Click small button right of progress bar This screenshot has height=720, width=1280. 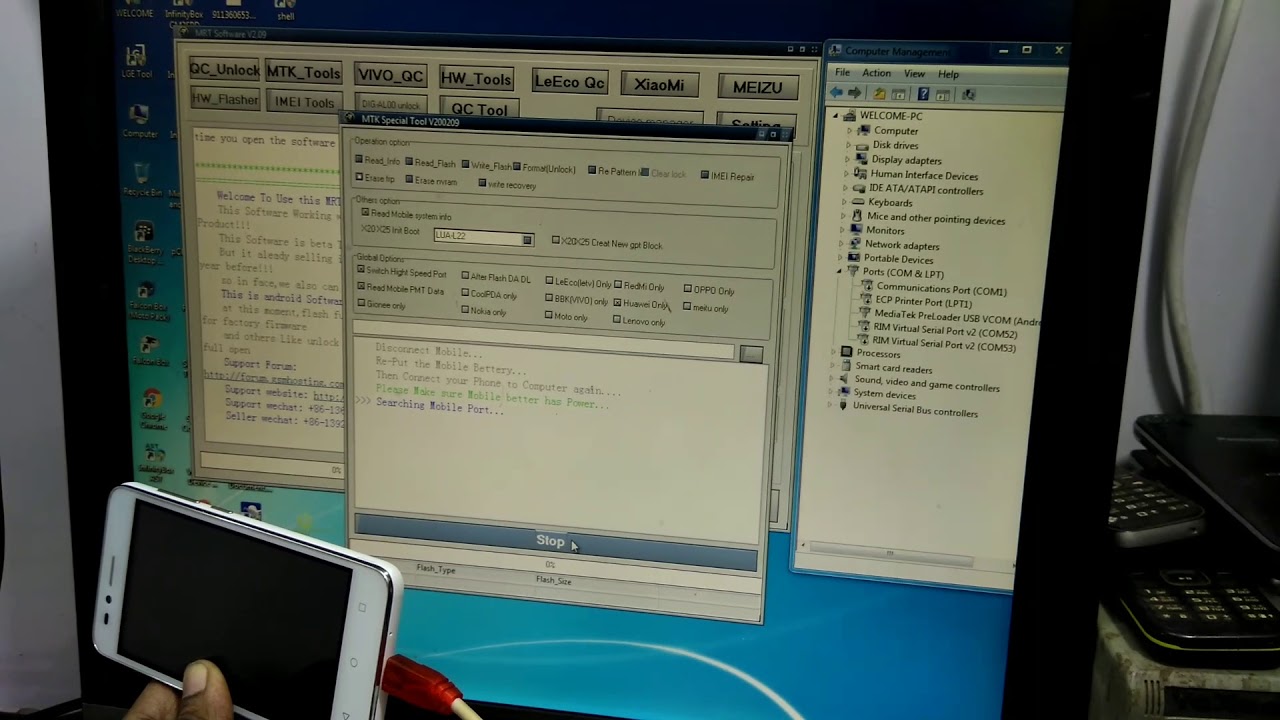[x=751, y=354]
